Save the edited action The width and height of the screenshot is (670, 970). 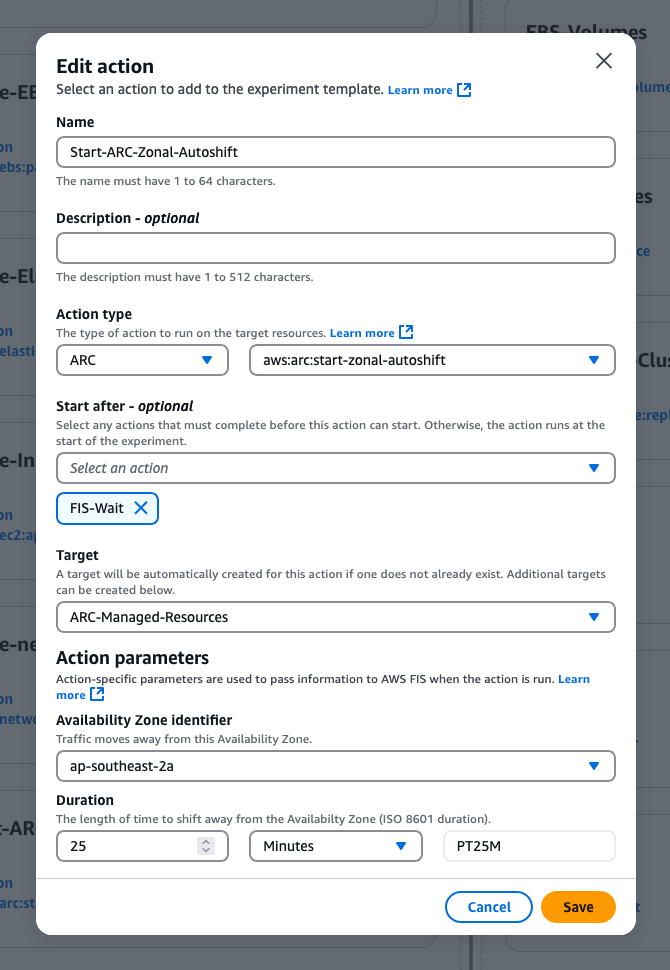[x=578, y=907]
